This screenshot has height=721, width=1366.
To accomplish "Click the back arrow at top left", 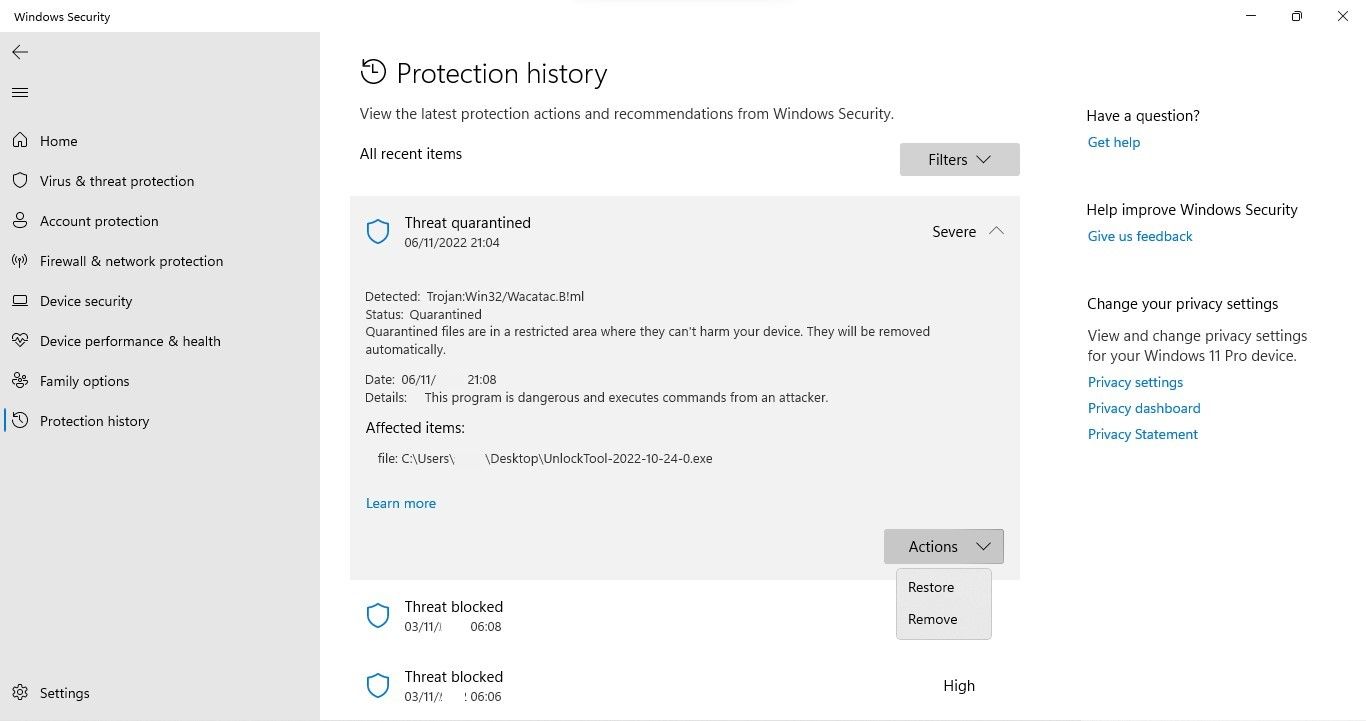I will click(x=19, y=52).
